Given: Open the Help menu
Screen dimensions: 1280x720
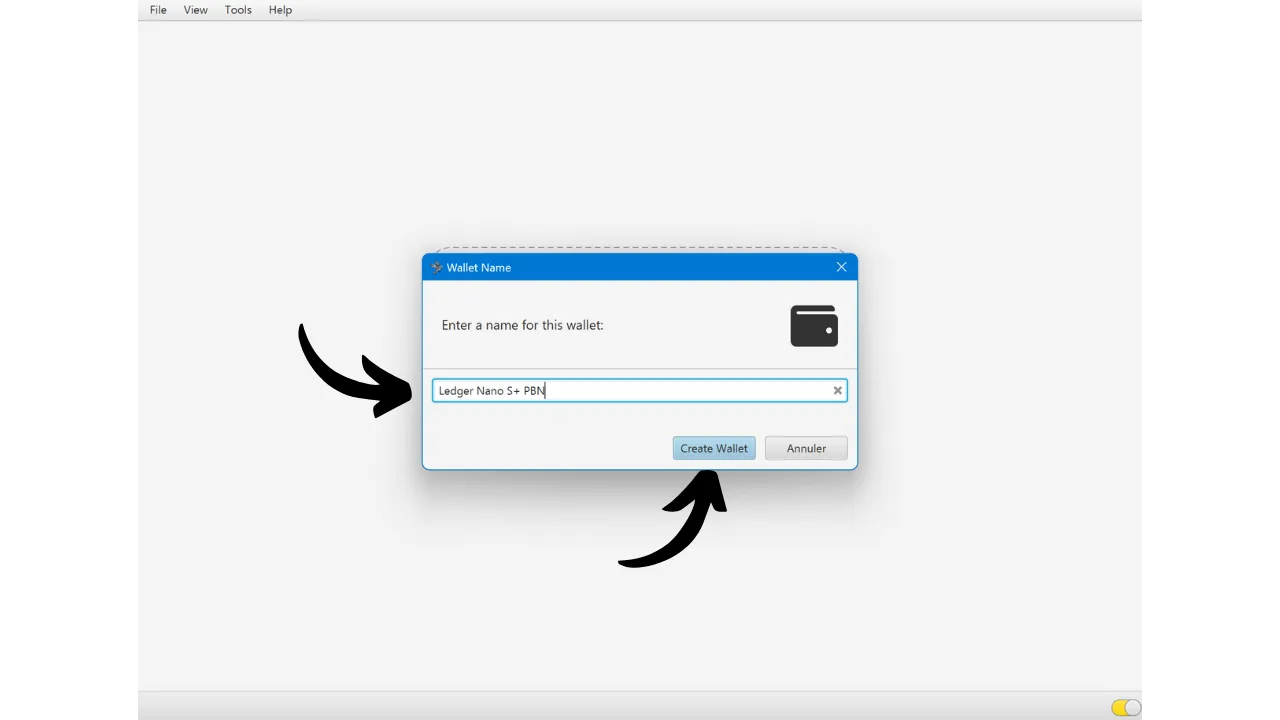Looking at the screenshot, I should click(280, 10).
